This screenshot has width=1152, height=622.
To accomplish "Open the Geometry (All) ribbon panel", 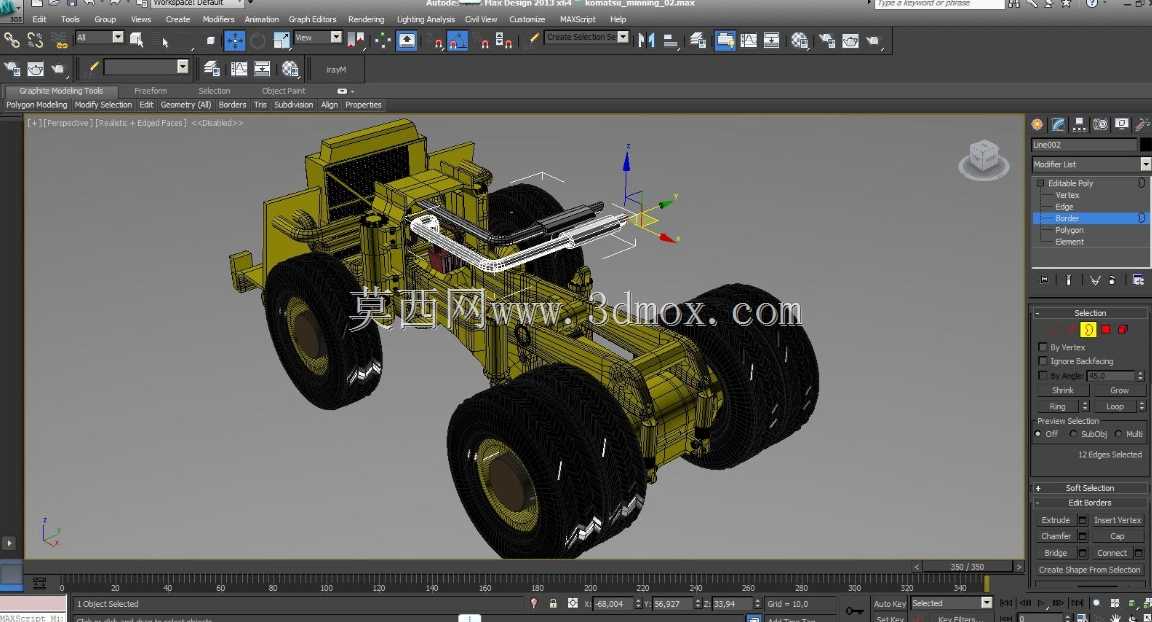I will click(186, 105).
